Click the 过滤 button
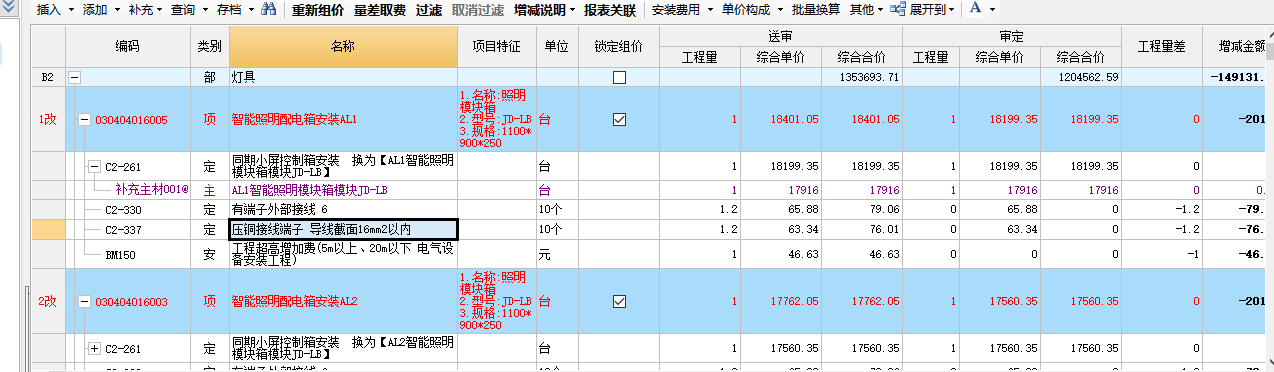The height and width of the screenshot is (372, 1274). click(429, 10)
